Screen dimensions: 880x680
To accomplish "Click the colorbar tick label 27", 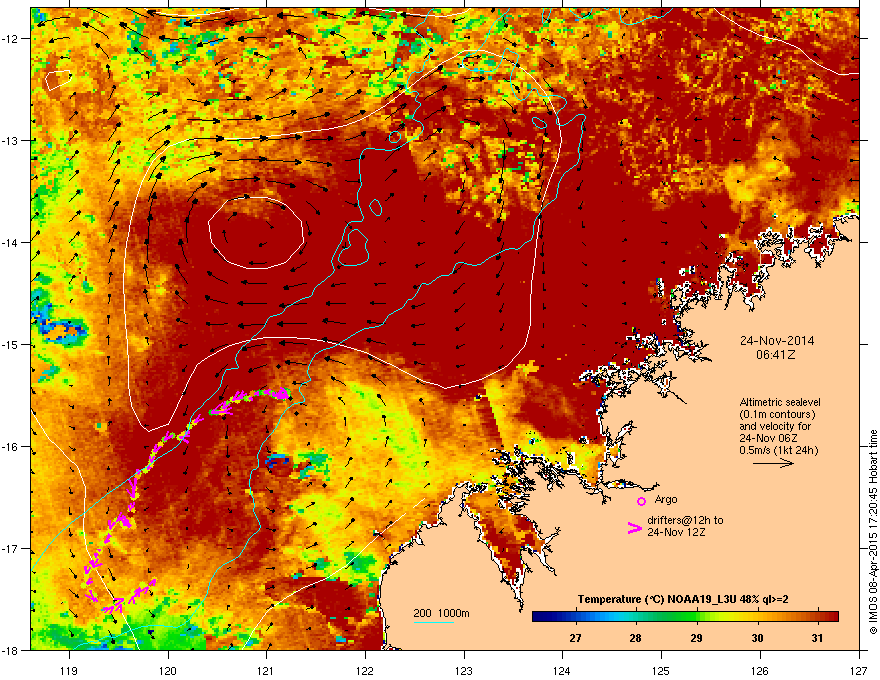I will pos(575,638).
